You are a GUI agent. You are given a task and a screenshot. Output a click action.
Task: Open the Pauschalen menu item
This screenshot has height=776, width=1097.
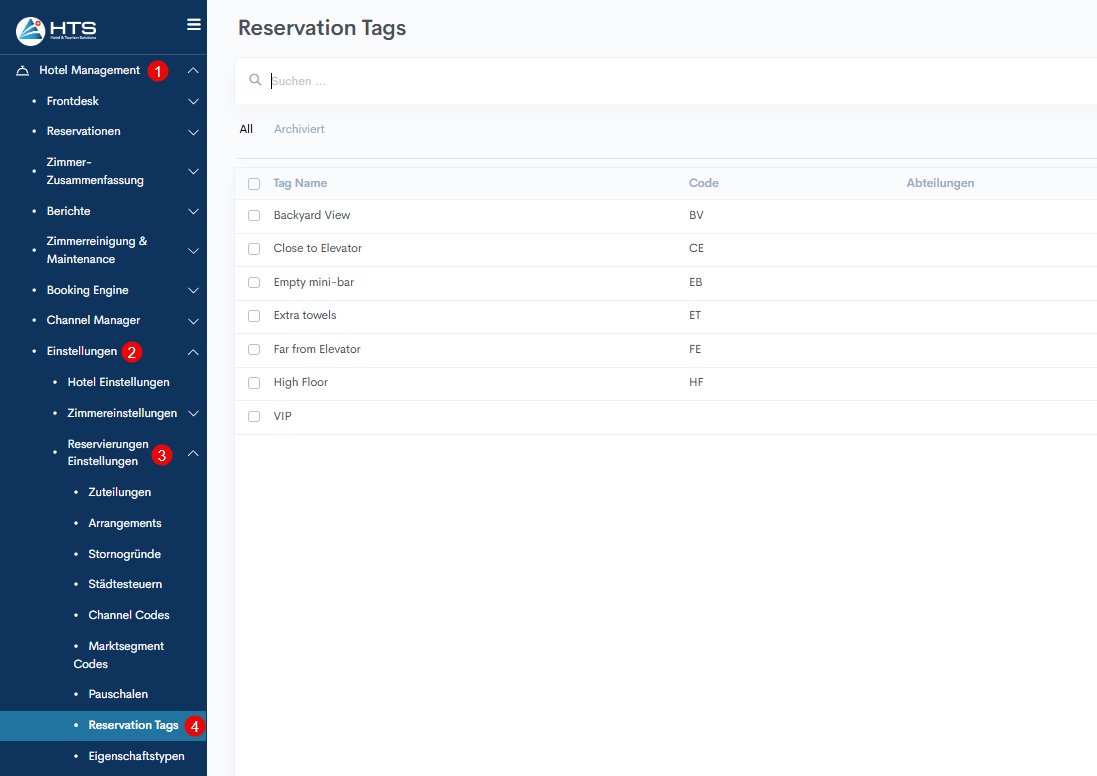(x=118, y=694)
